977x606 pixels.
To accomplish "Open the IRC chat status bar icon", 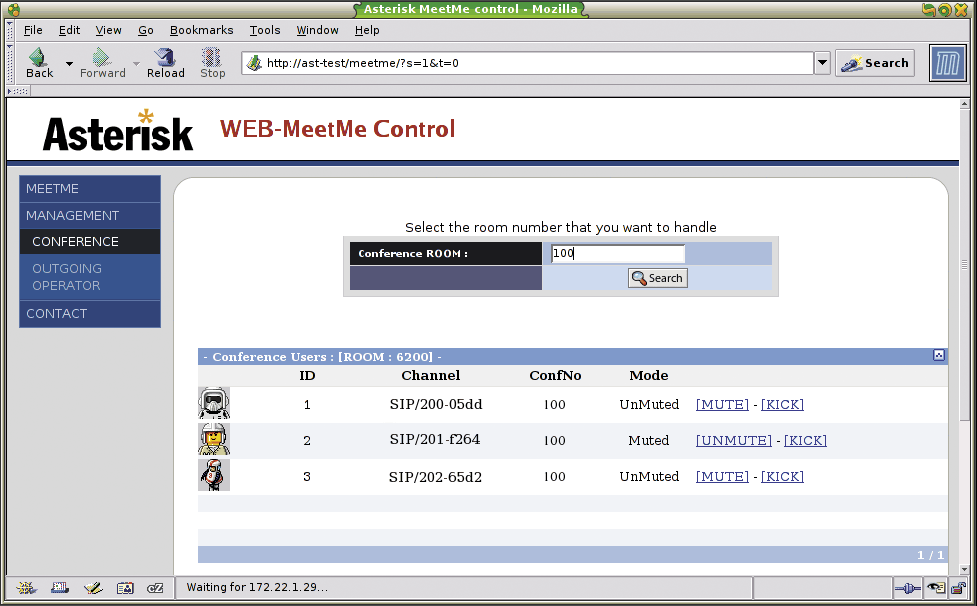I will click(x=155, y=587).
